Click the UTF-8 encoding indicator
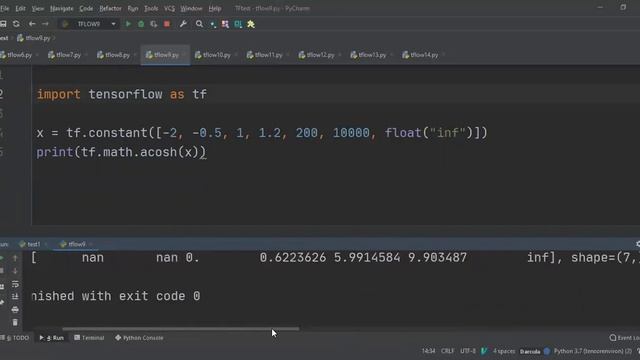The image size is (640, 360). pyautogui.click(x=468, y=351)
